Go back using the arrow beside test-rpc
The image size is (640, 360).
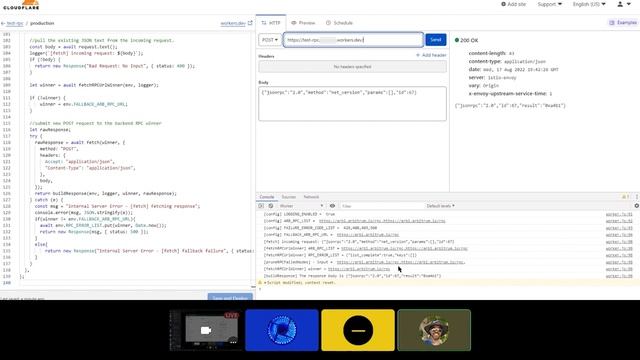(x=3, y=24)
